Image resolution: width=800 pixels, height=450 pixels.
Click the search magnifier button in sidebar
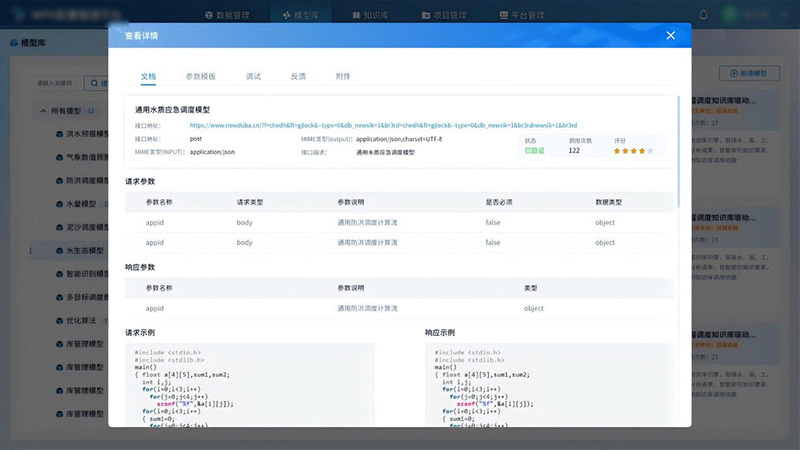[97, 83]
